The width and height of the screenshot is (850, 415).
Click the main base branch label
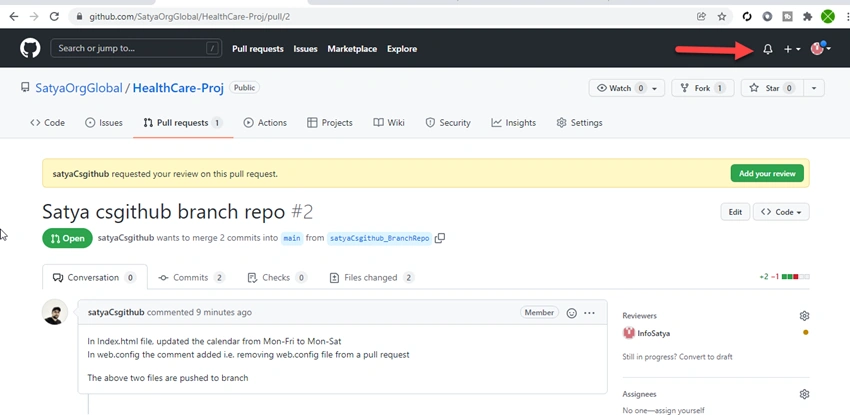[x=292, y=238]
